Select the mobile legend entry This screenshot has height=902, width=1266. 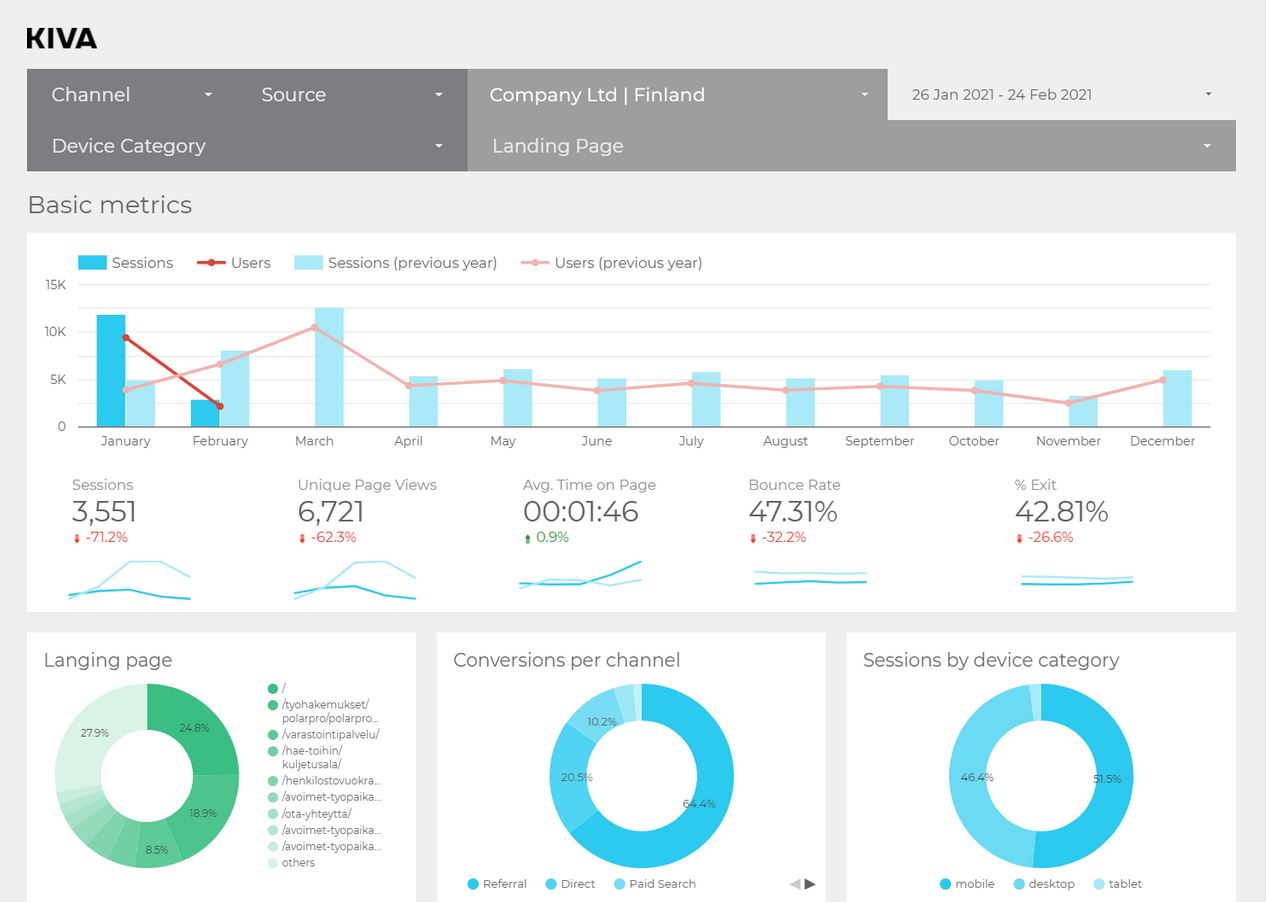point(966,884)
